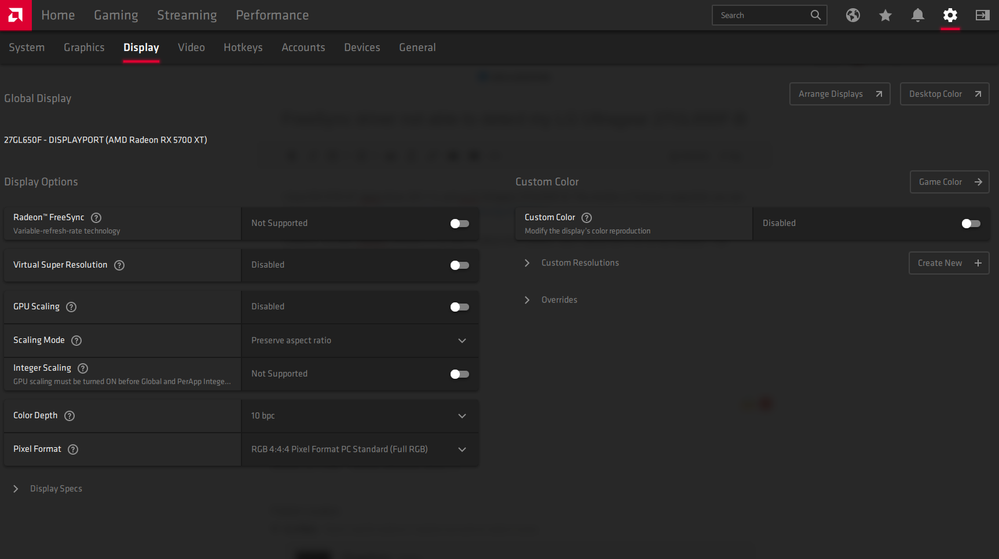Go to Gaming tab
Screen dimensions: 999x559
pos(116,15)
